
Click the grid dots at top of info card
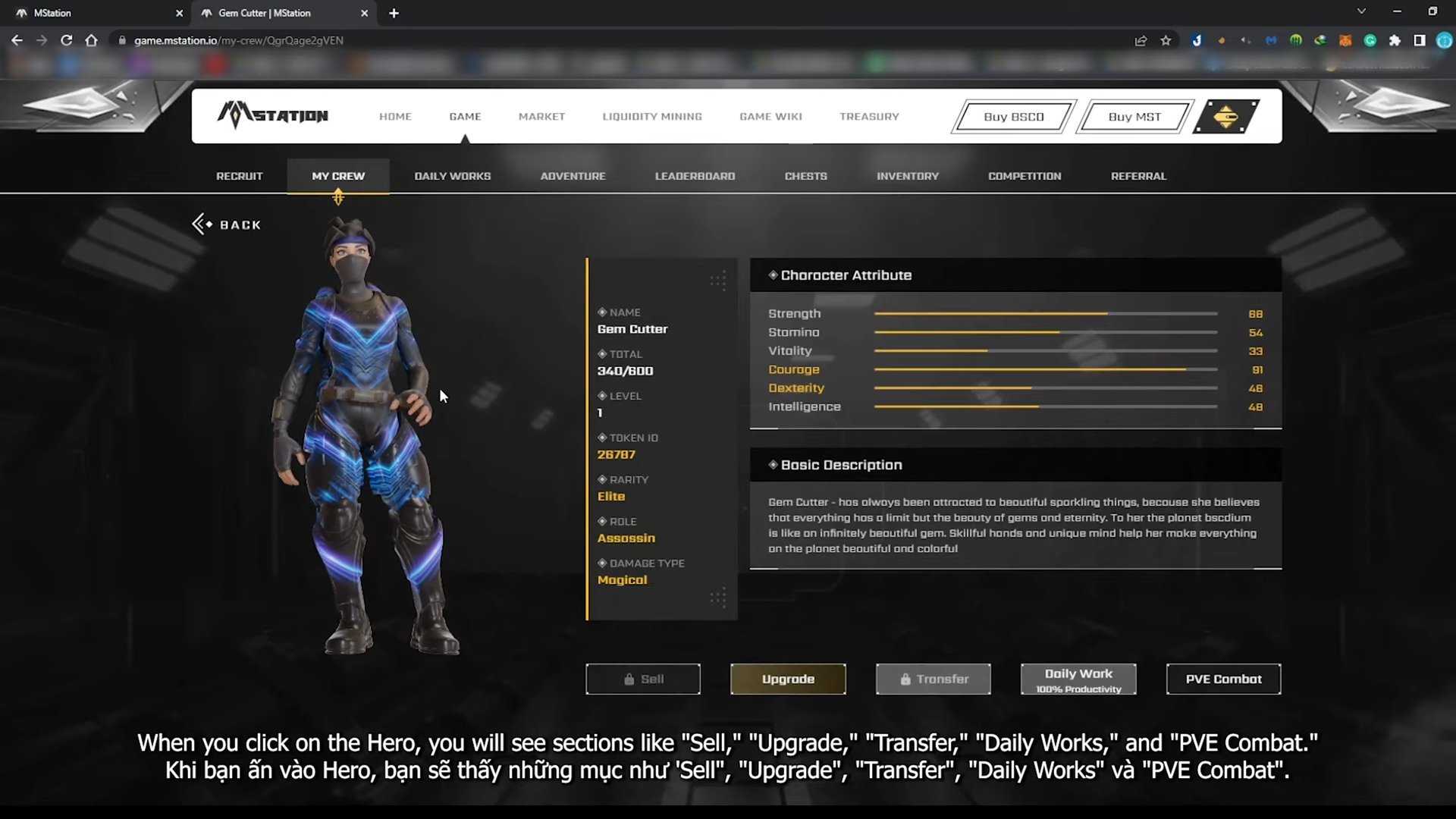[x=717, y=281]
